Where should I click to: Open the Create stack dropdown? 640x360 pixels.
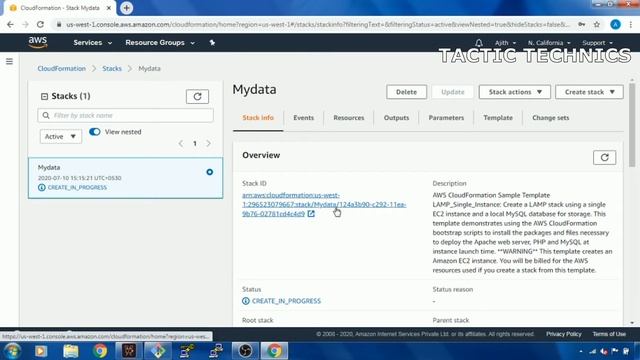tap(589, 92)
